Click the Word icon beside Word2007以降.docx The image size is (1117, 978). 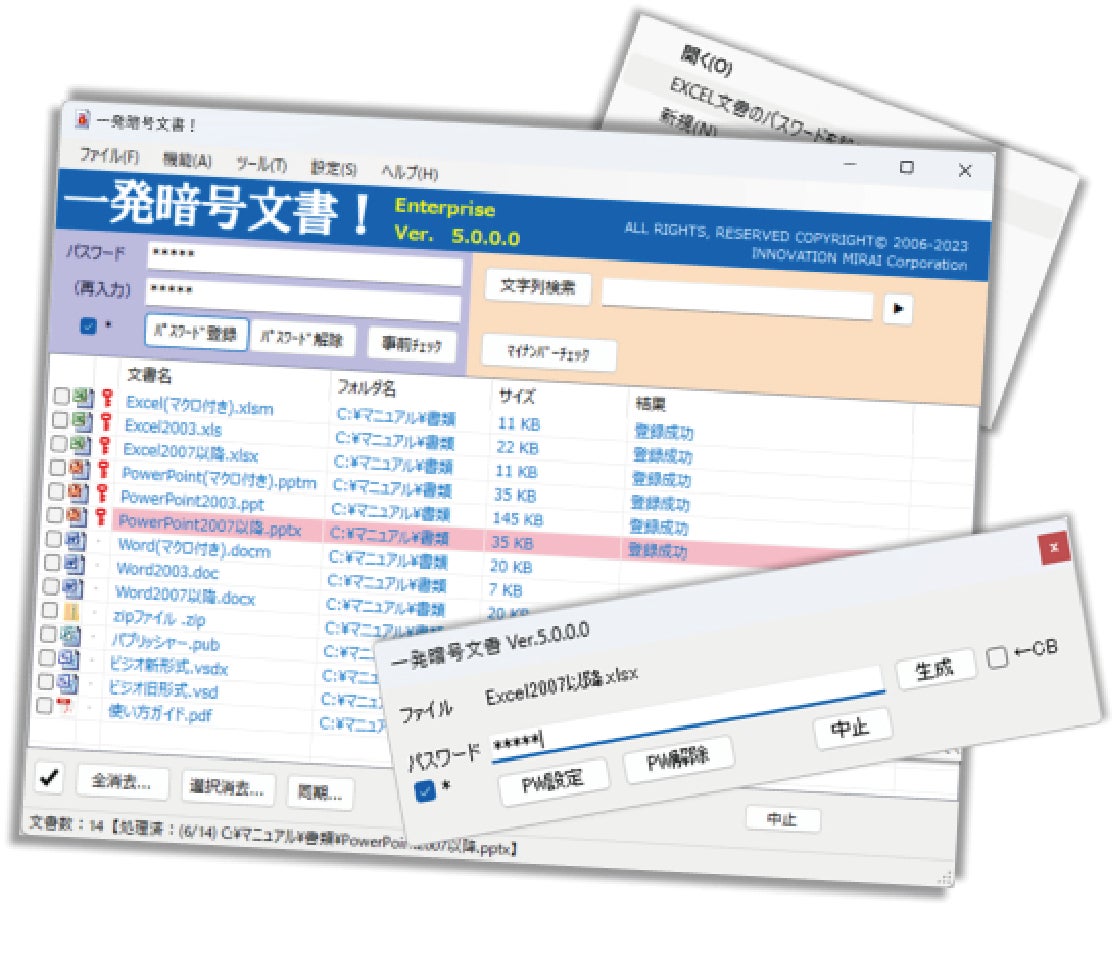tap(72, 588)
